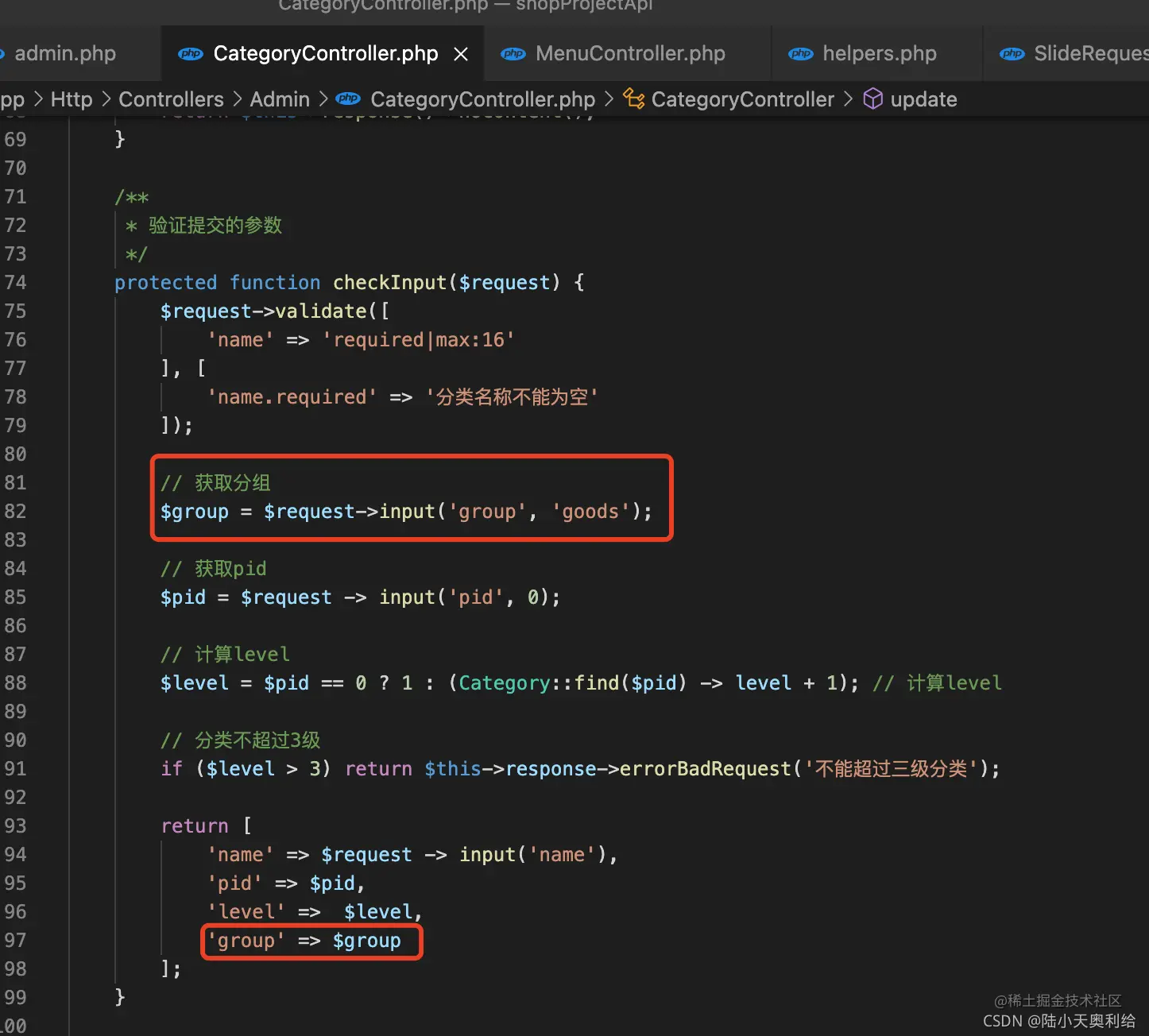The image size is (1149, 1036).
Task: Click the chevron between Http and Controllers
Action: click(x=106, y=99)
